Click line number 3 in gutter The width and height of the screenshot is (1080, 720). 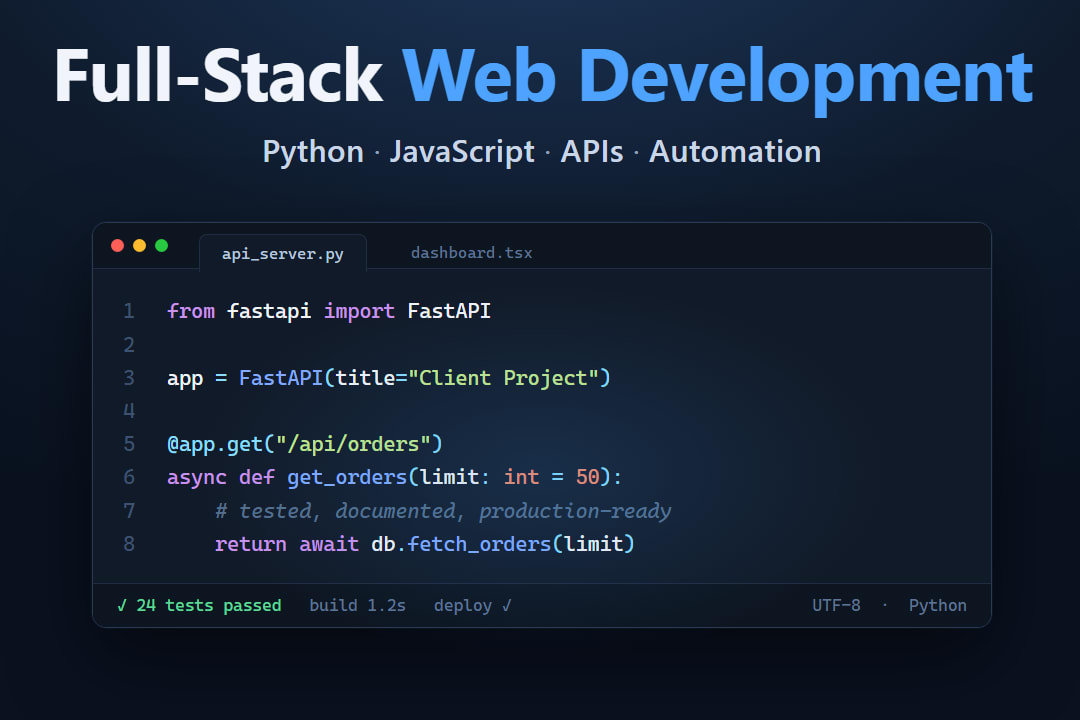pos(129,378)
